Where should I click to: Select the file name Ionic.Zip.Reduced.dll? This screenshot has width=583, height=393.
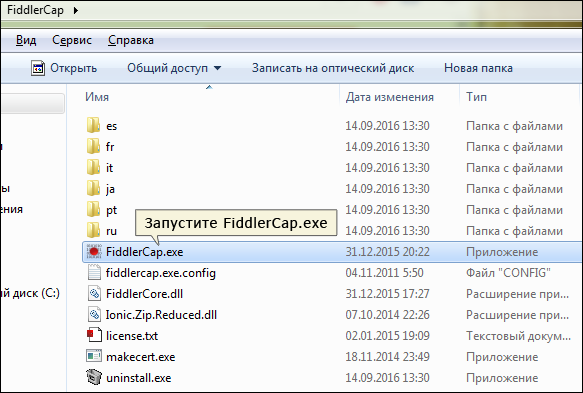(x=161, y=315)
